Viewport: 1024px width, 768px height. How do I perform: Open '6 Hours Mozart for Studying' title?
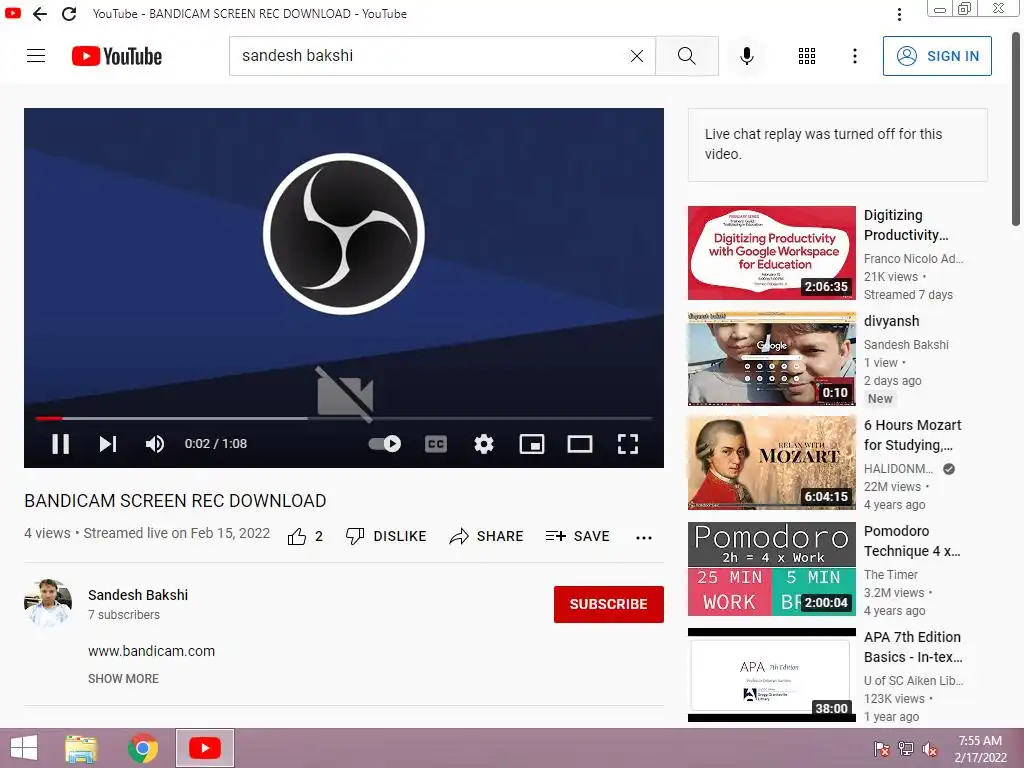coord(912,435)
